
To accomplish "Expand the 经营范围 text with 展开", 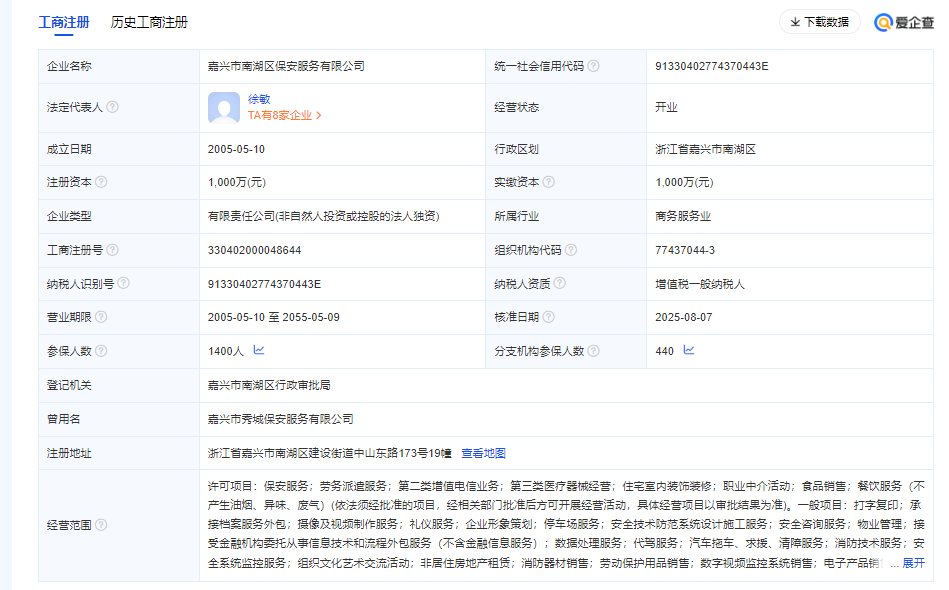I will point(913,563).
